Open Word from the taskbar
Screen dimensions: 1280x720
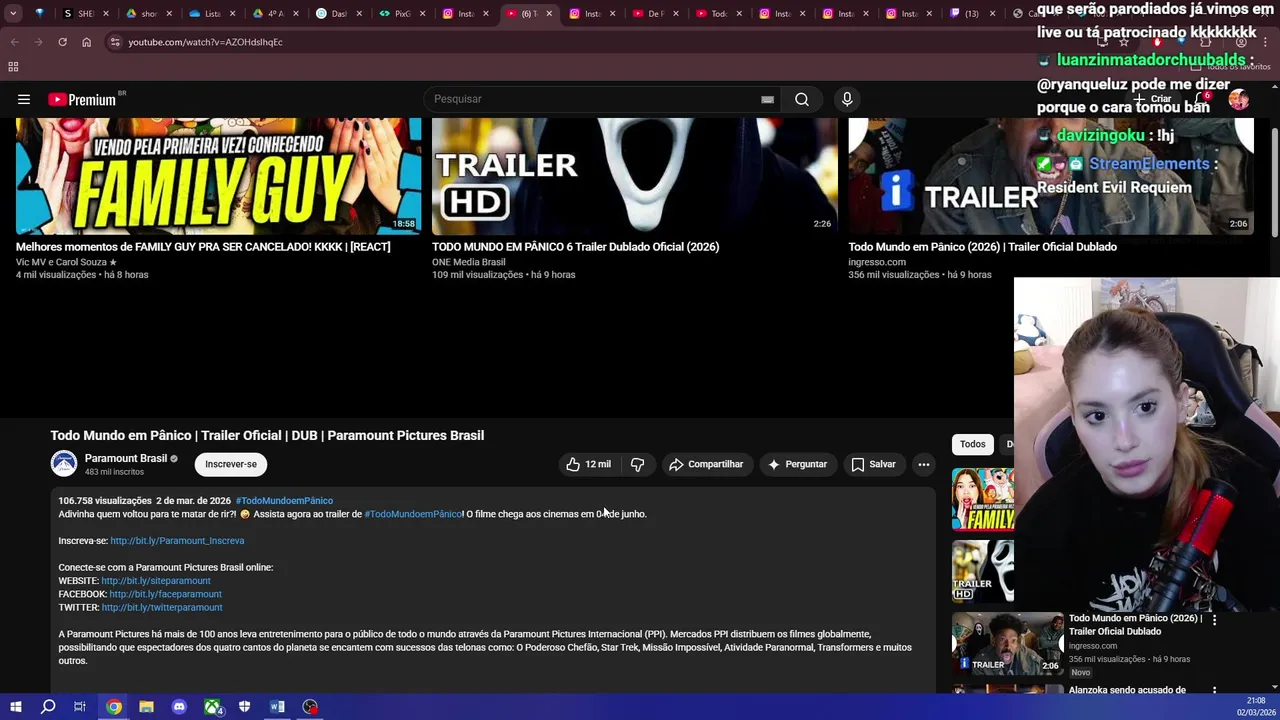point(277,707)
